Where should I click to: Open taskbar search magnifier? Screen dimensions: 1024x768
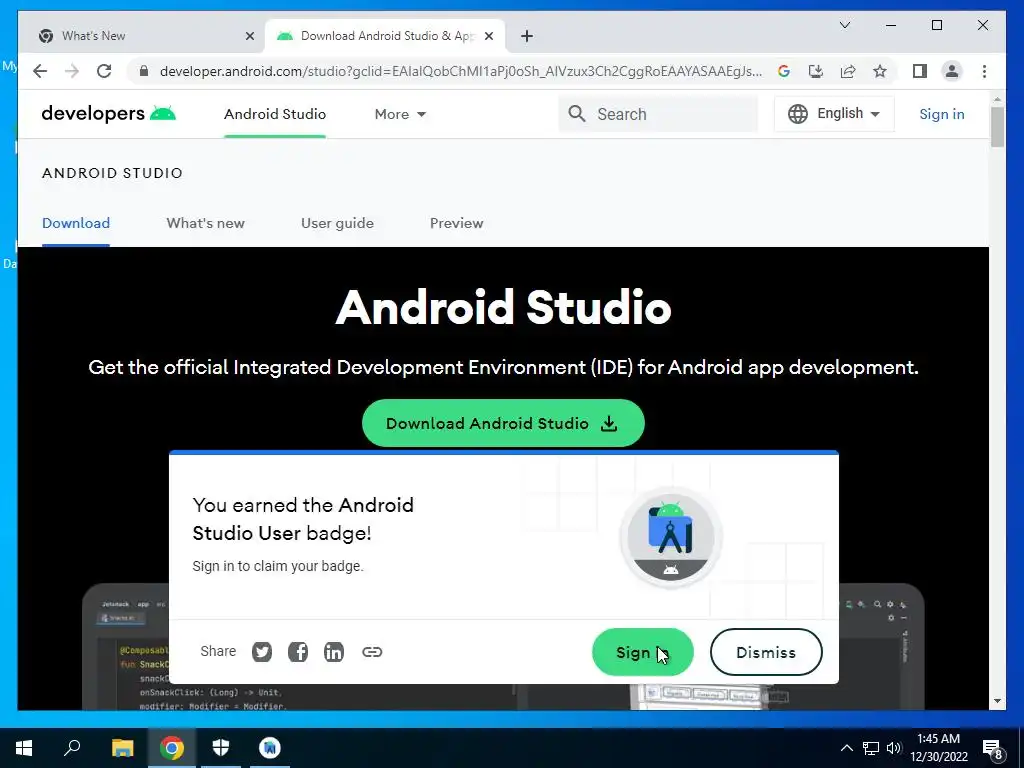point(72,748)
